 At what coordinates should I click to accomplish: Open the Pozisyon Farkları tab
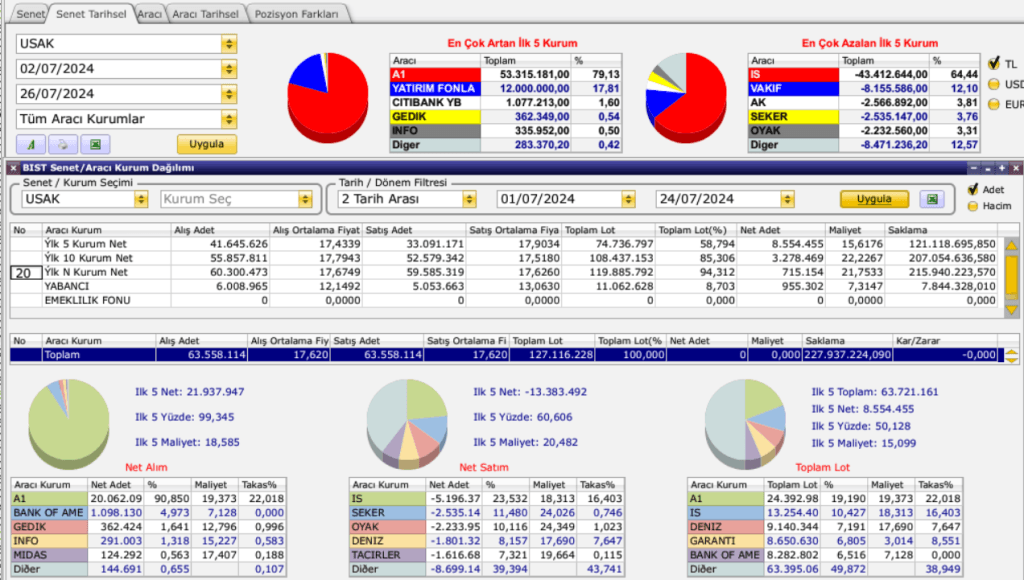click(x=296, y=14)
